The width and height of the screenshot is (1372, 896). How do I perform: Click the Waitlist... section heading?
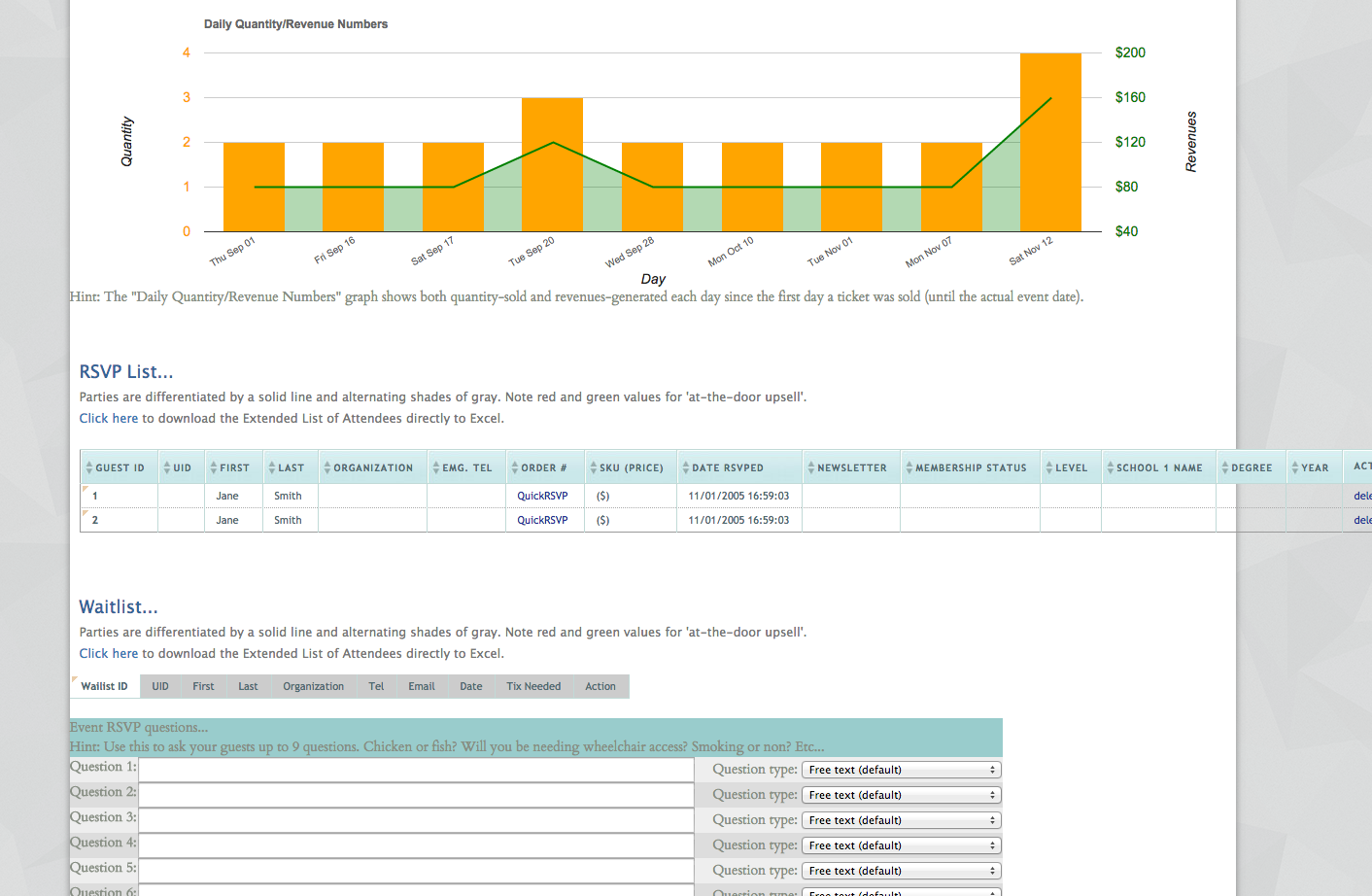click(x=119, y=606)
